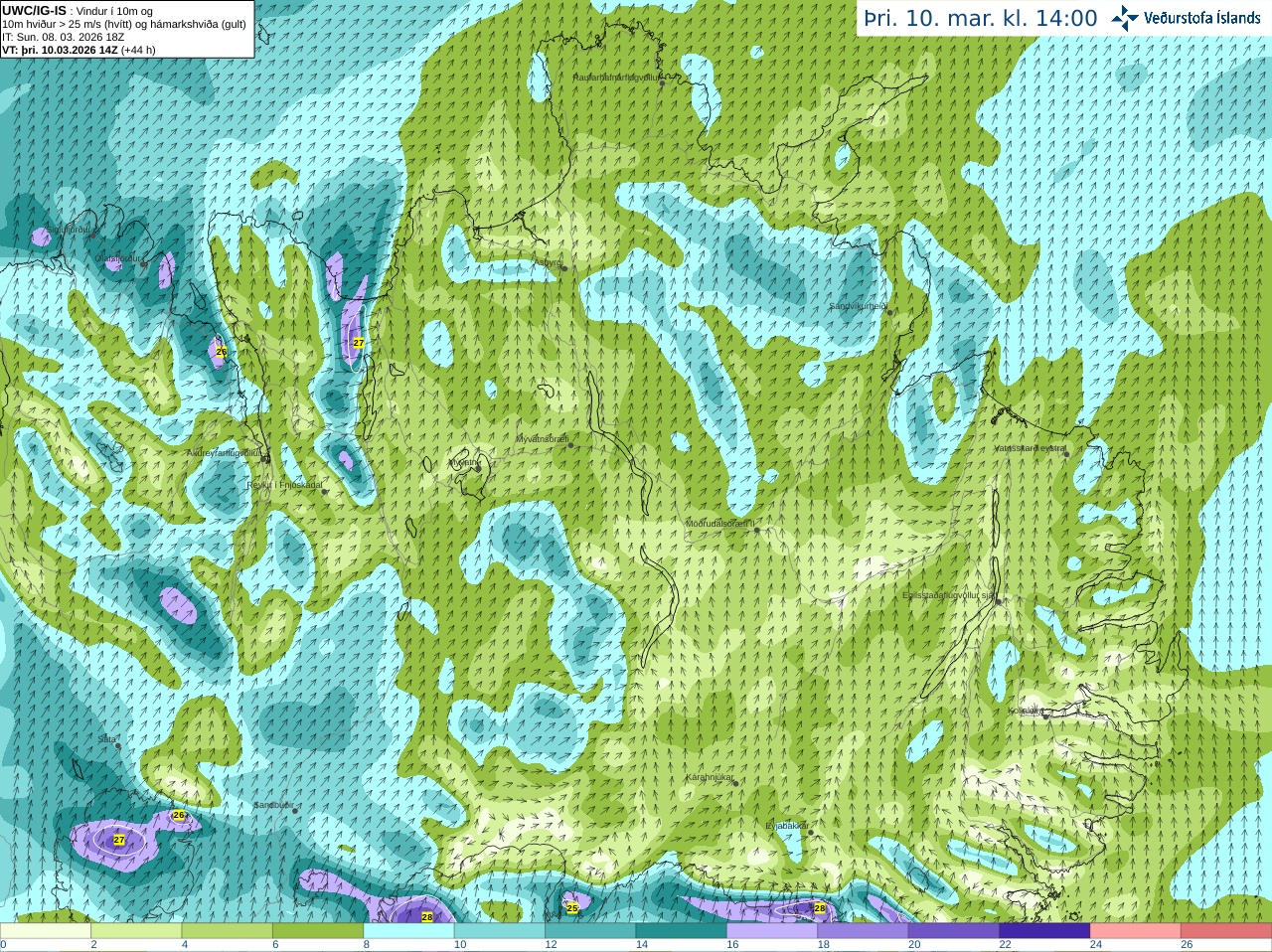1272x952 pixels.
Task: Click the Reykir í Fnjóskadal station label
Action: (284, 485)
